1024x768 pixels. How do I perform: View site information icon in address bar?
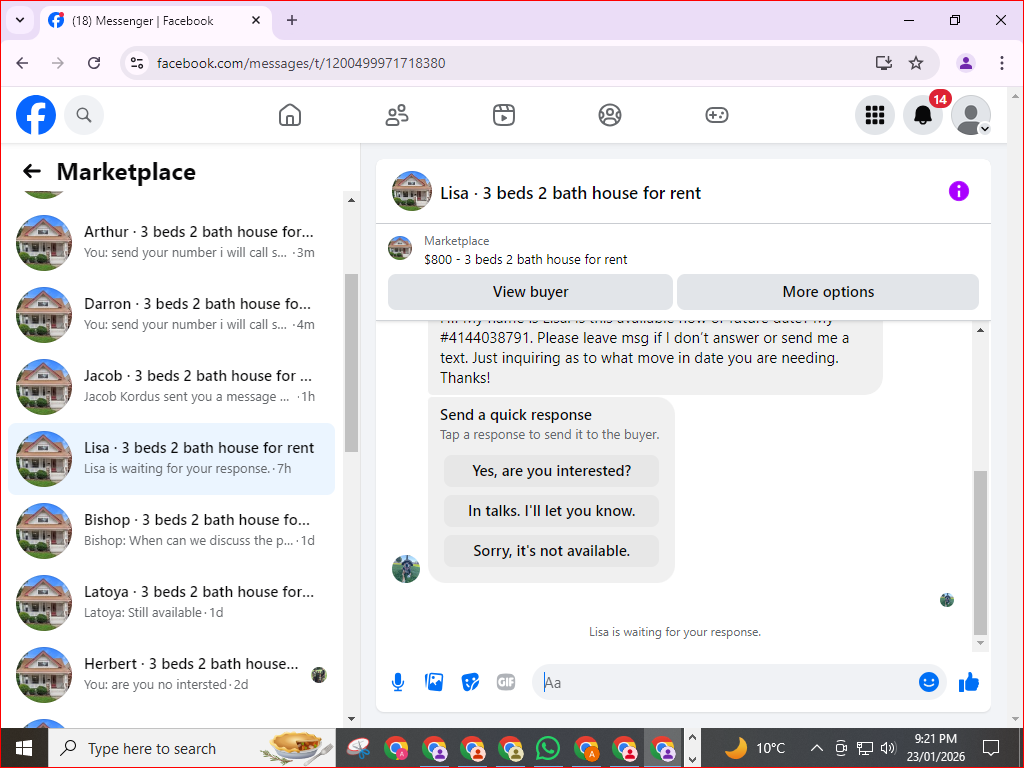(x=137, y=63)
